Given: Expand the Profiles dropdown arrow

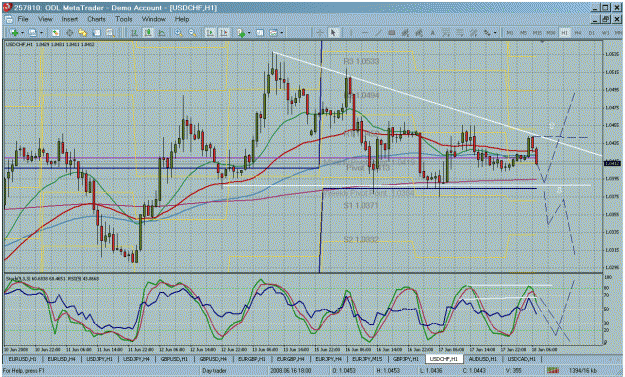Looking at the screenshot, I should [41, 33].
